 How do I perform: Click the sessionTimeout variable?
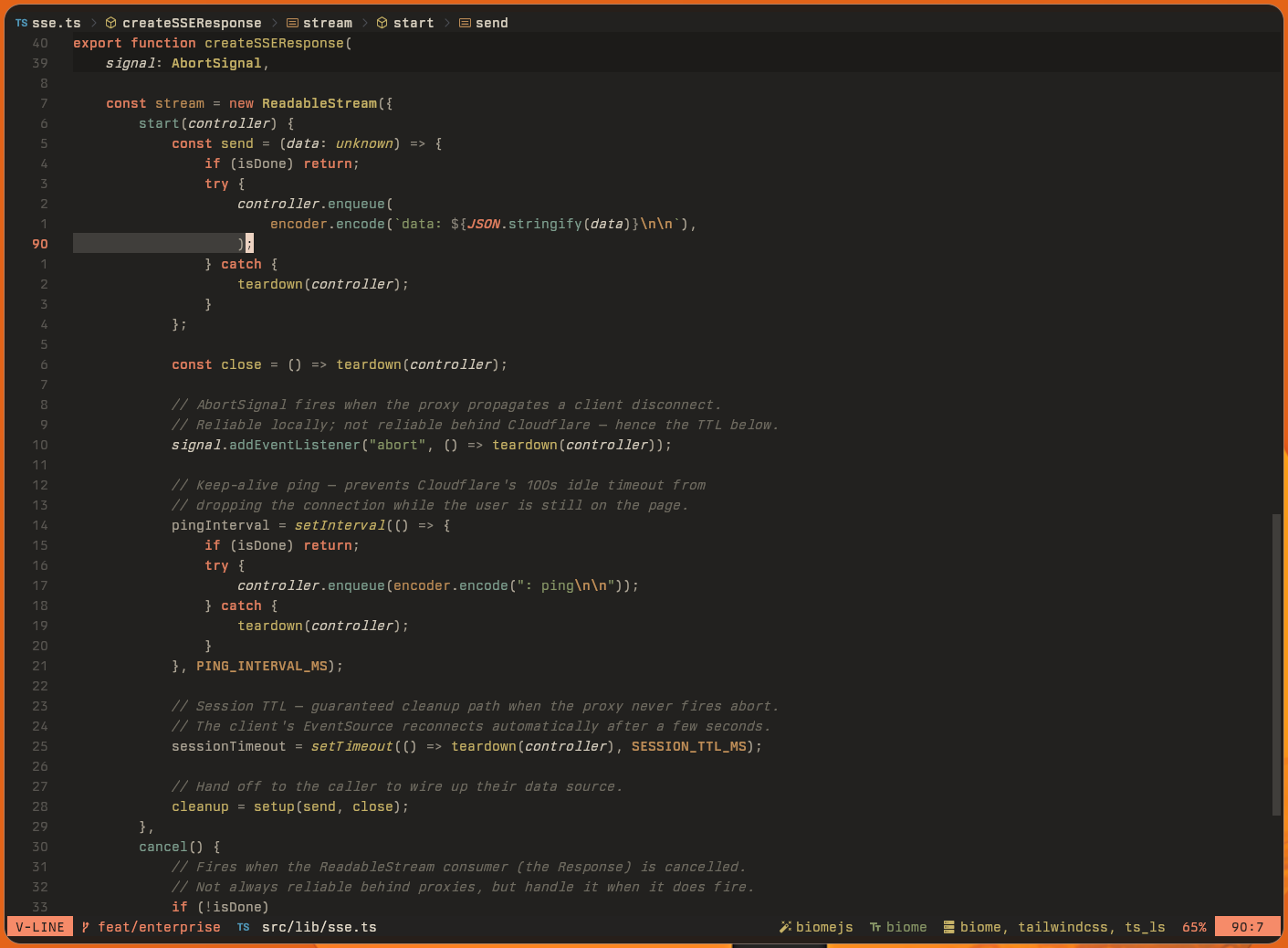click(229, 746)
